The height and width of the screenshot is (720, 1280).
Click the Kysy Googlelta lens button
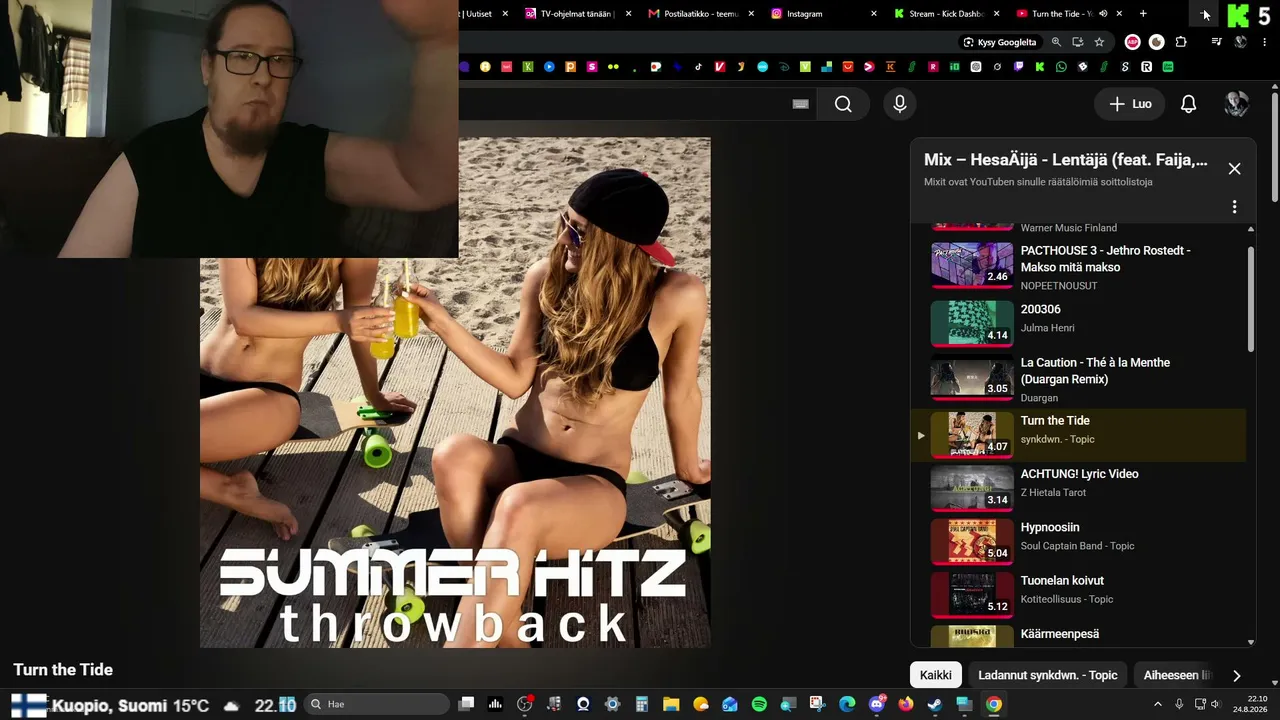point(999,42)
